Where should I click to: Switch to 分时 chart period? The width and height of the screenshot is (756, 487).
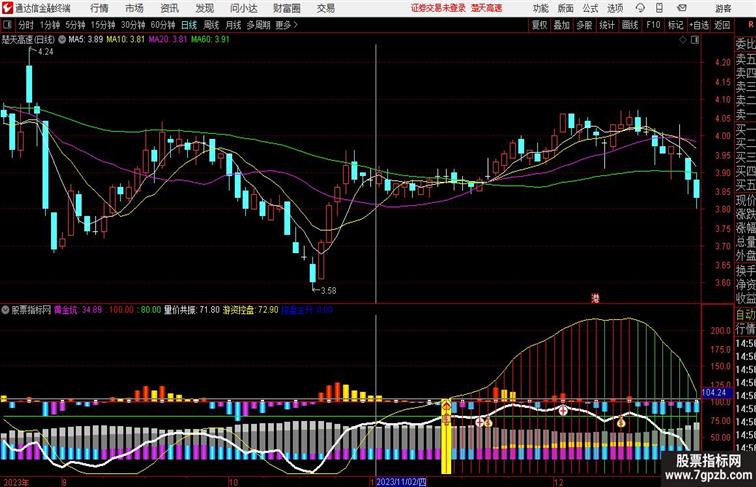[x=26, y=25]
